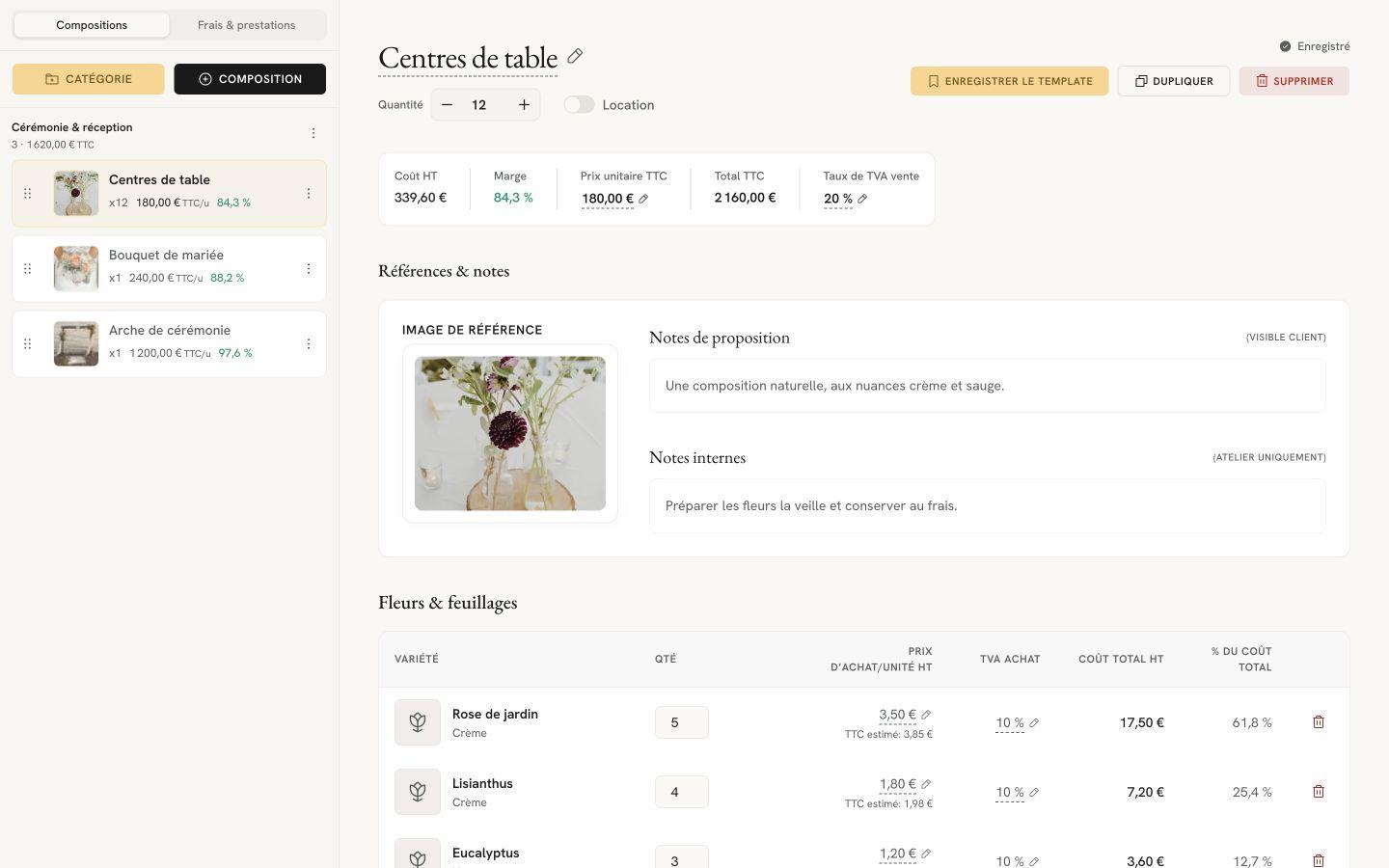Delete the Lisianthus row trash icon
Image resolution: width=1389 pixels, height=868 pixels.
pos(1319,791)
